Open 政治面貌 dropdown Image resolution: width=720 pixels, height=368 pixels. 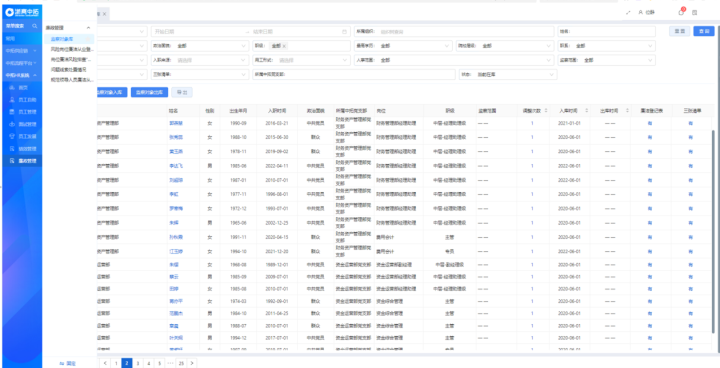[200, 46]
